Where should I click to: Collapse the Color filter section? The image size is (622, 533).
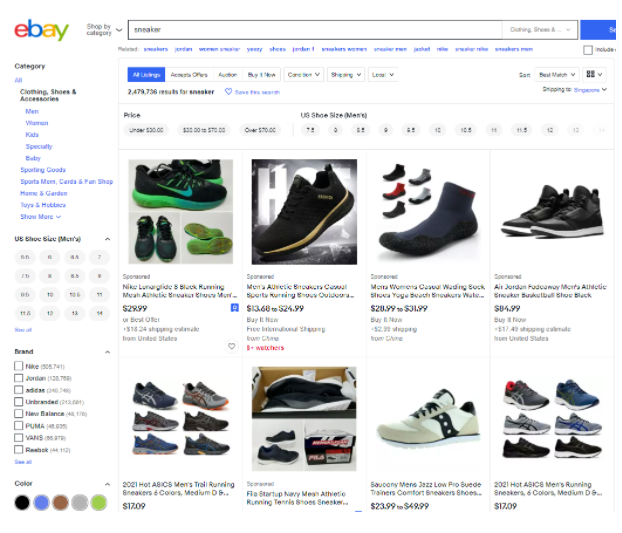click(107, 484)
